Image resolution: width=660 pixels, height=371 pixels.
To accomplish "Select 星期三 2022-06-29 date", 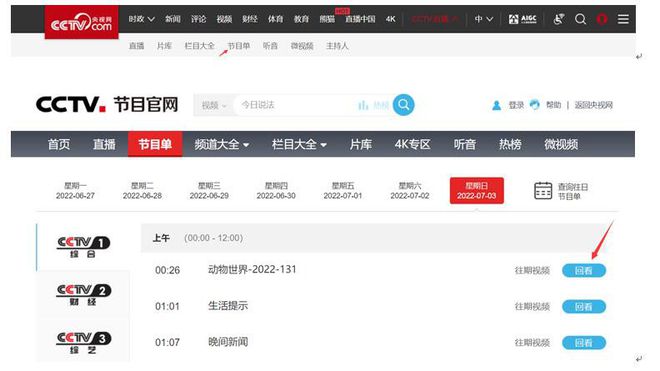I will pos(209,191).
